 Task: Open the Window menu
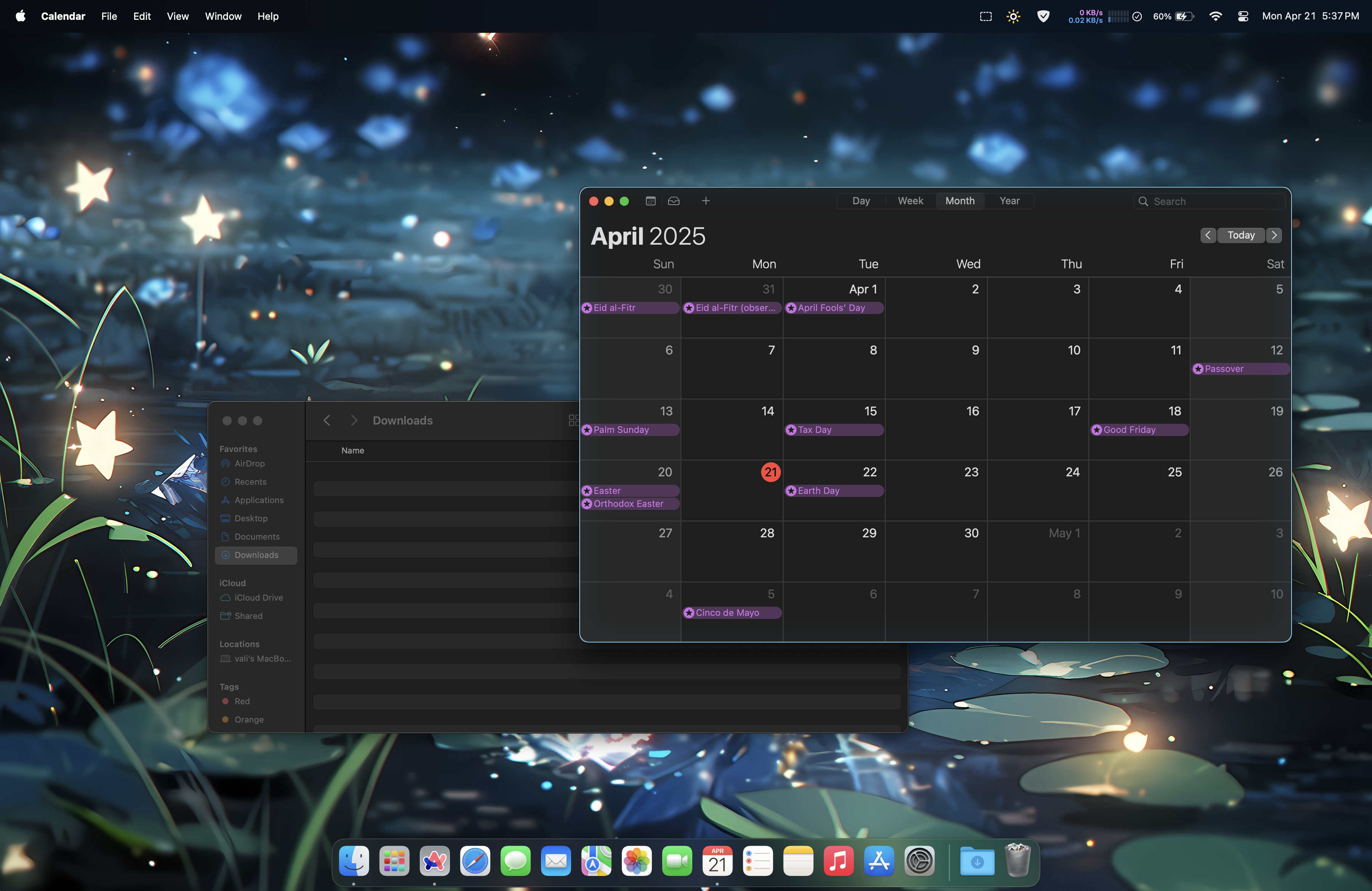pyautogui.click(x=223, y=16)
